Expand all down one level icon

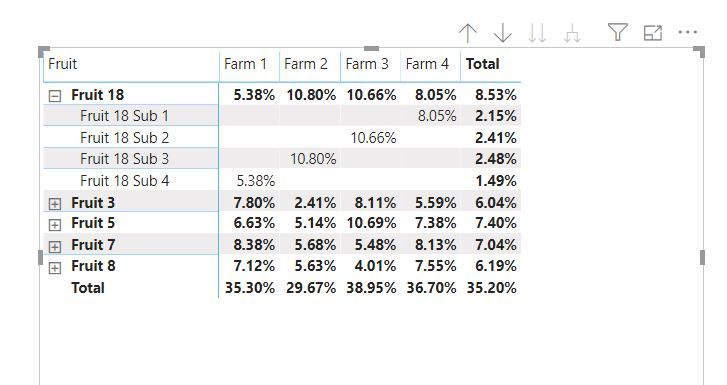572,33
